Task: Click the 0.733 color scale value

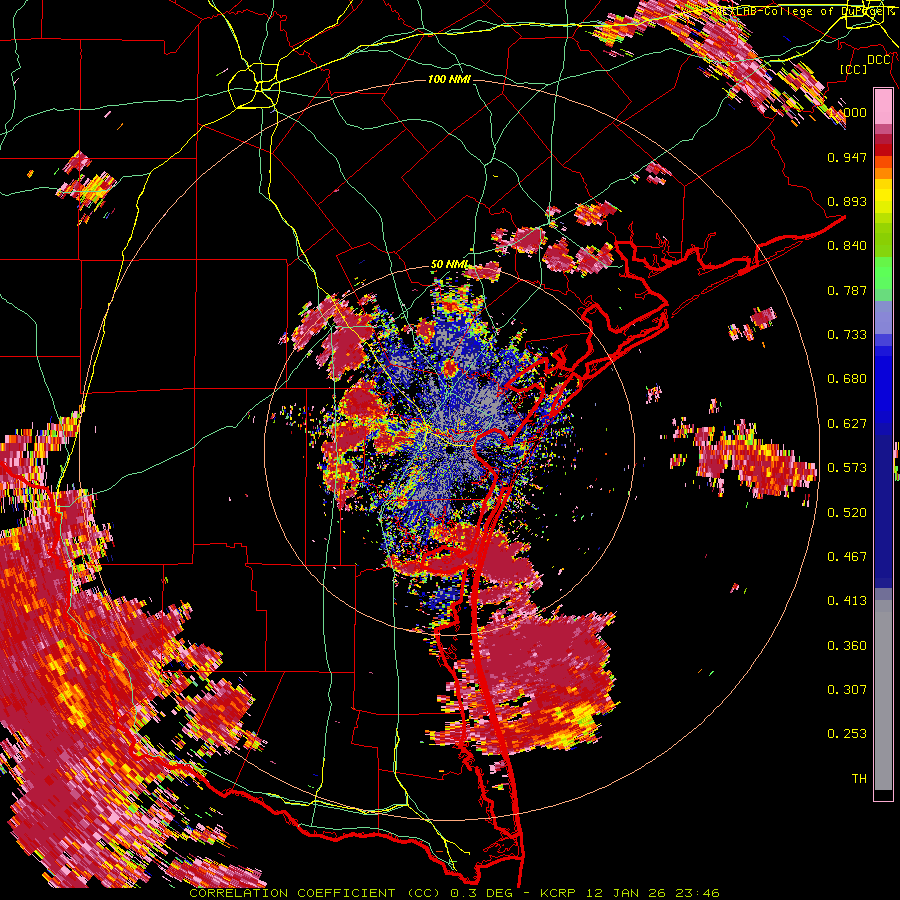Action: pos(847,335)
